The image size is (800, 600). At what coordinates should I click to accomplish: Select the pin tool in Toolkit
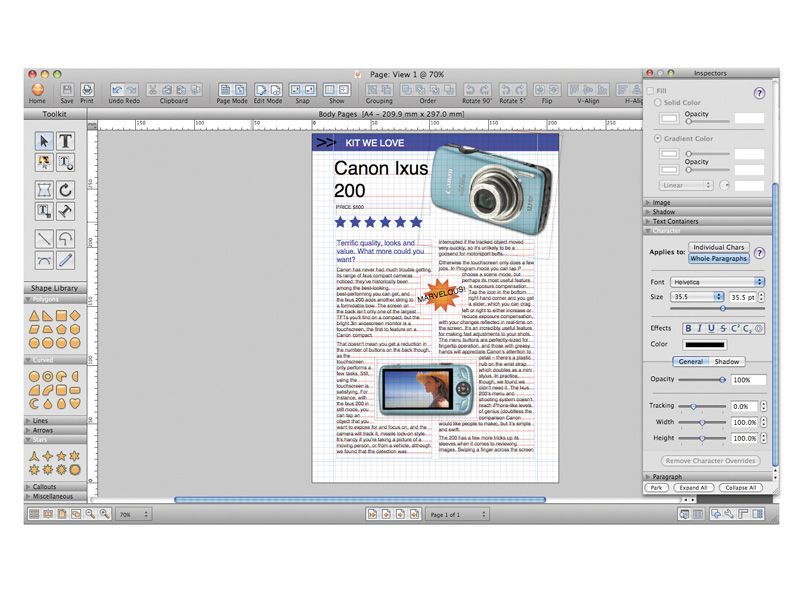click(65, 211)
